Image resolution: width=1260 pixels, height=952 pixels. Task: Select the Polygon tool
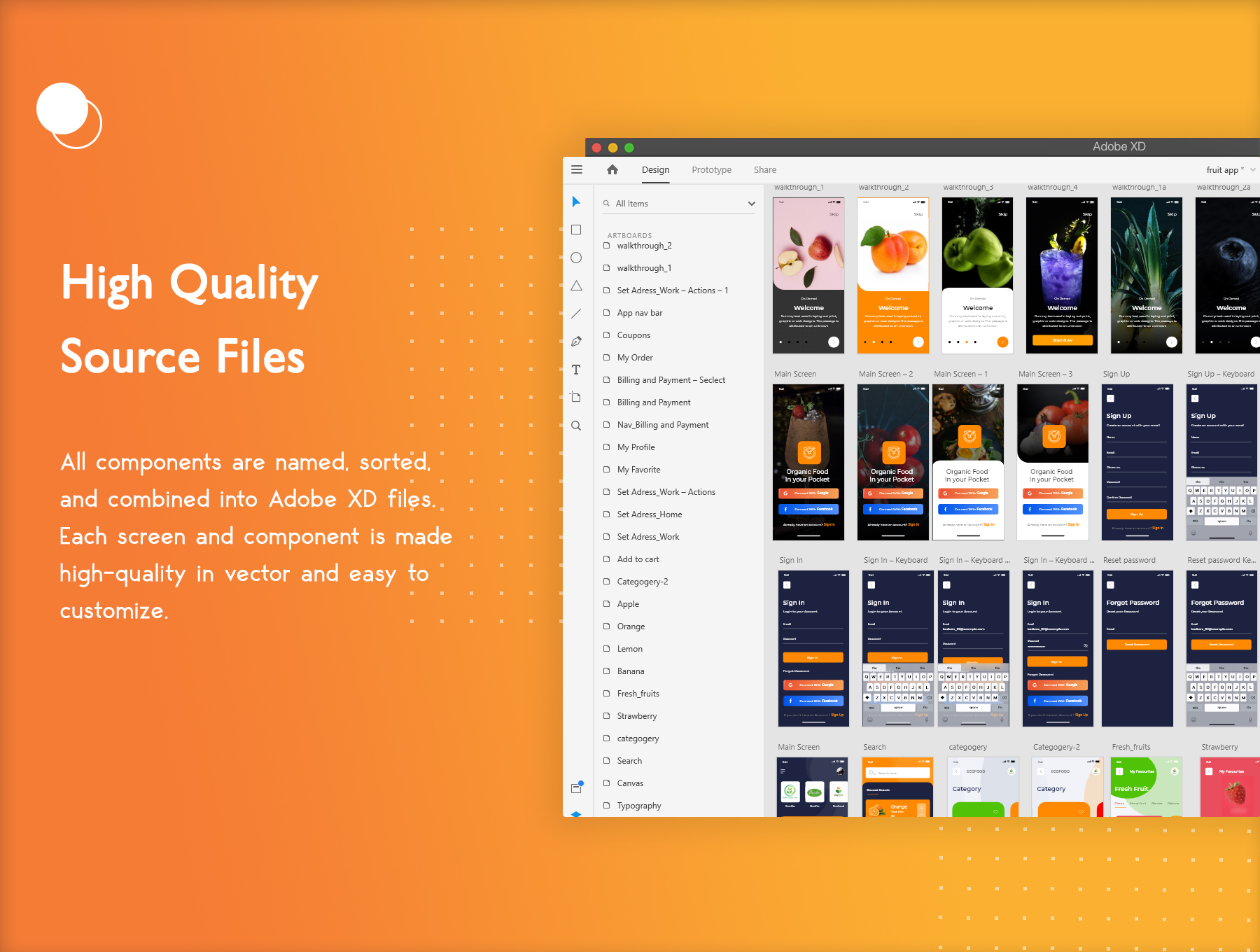tap(576, 286)
